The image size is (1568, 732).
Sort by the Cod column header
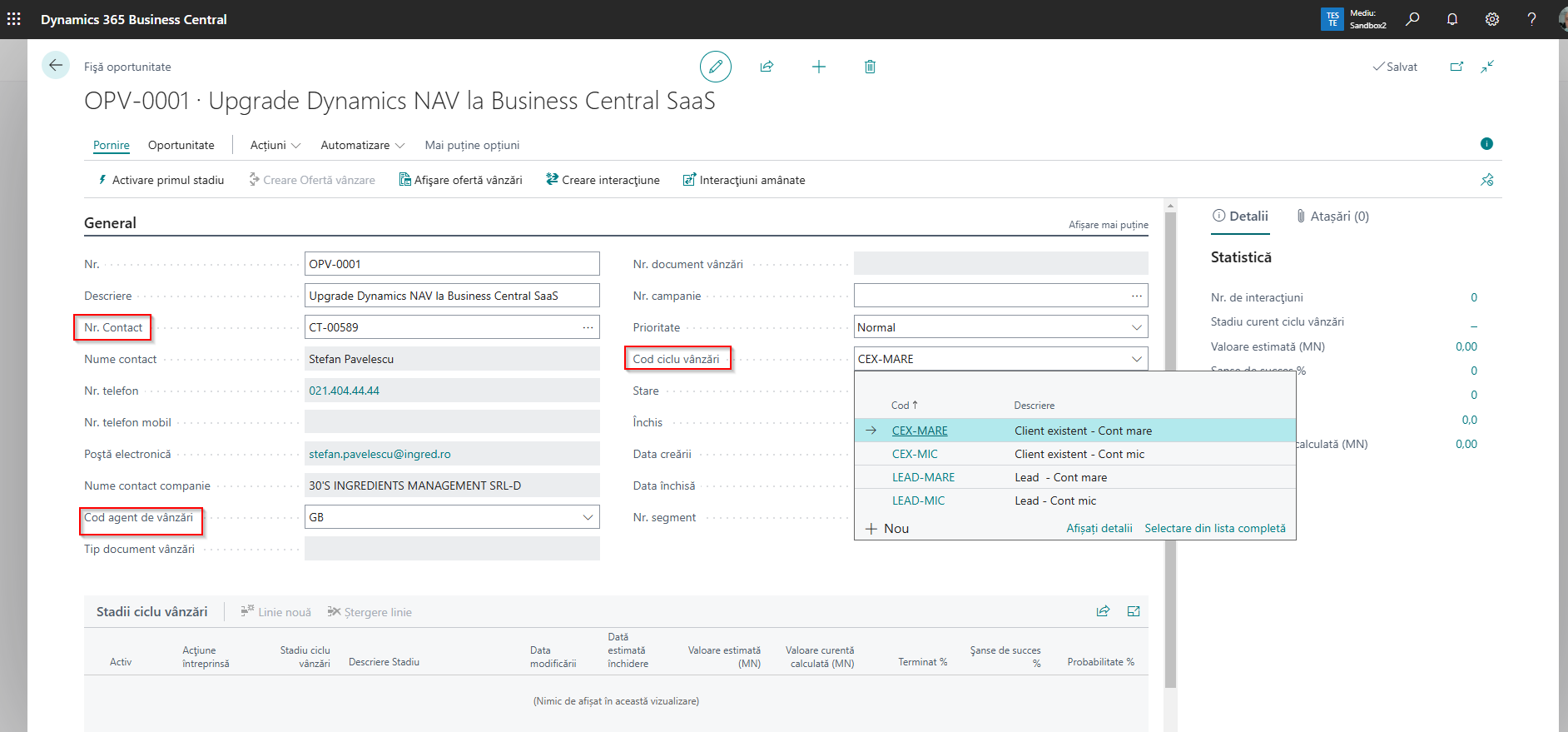click(x=904, y=406)
